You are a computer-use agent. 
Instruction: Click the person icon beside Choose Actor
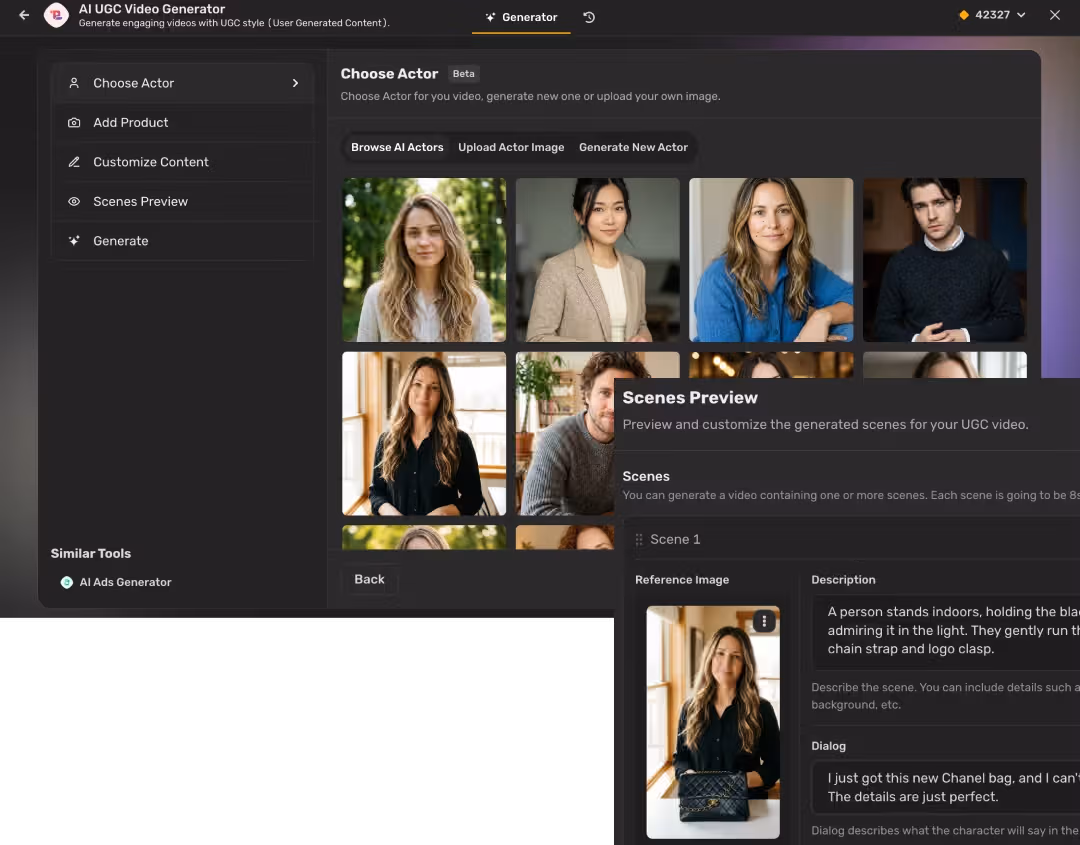(x=74, y=83)
